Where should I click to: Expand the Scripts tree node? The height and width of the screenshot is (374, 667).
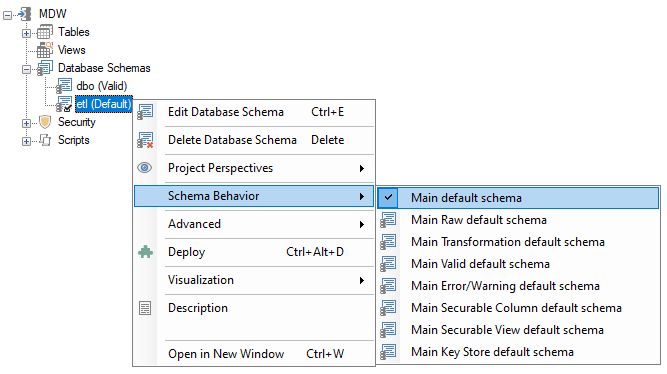point(26,141)
